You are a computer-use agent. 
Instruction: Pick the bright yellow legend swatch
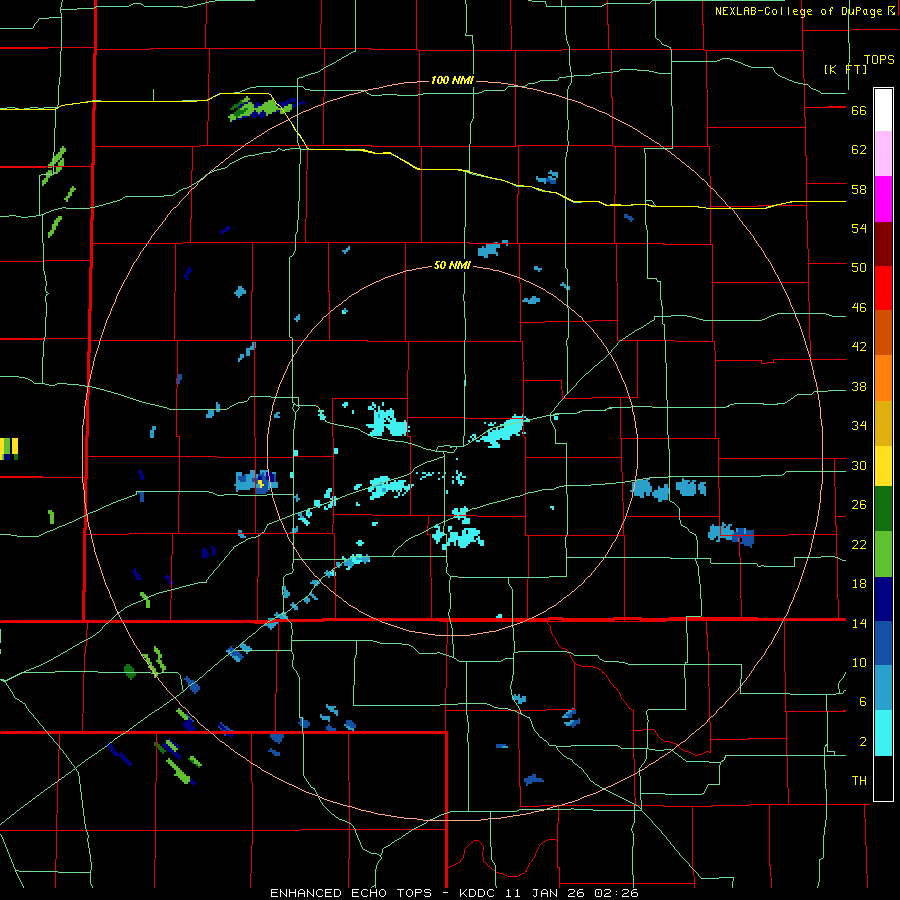click(883, 466)
